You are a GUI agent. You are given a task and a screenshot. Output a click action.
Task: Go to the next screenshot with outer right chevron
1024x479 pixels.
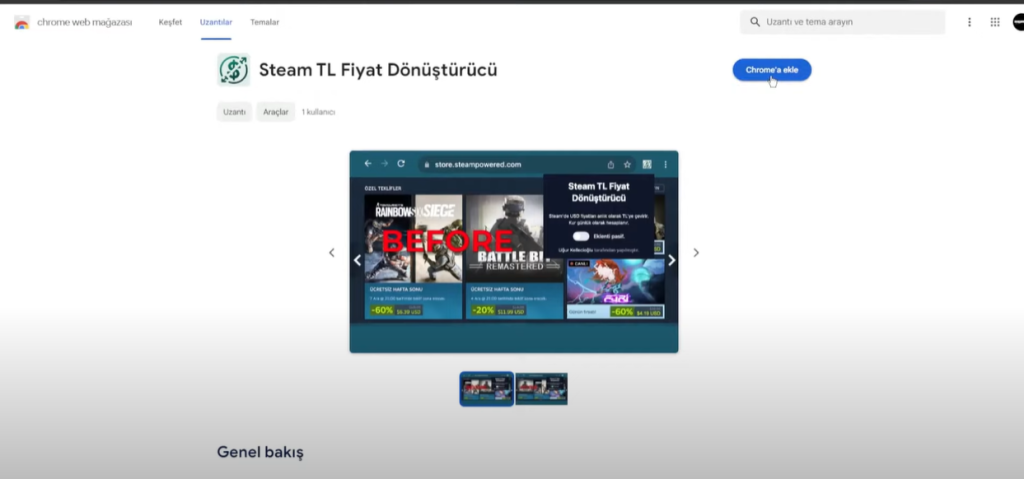click(x=696, y=252)
